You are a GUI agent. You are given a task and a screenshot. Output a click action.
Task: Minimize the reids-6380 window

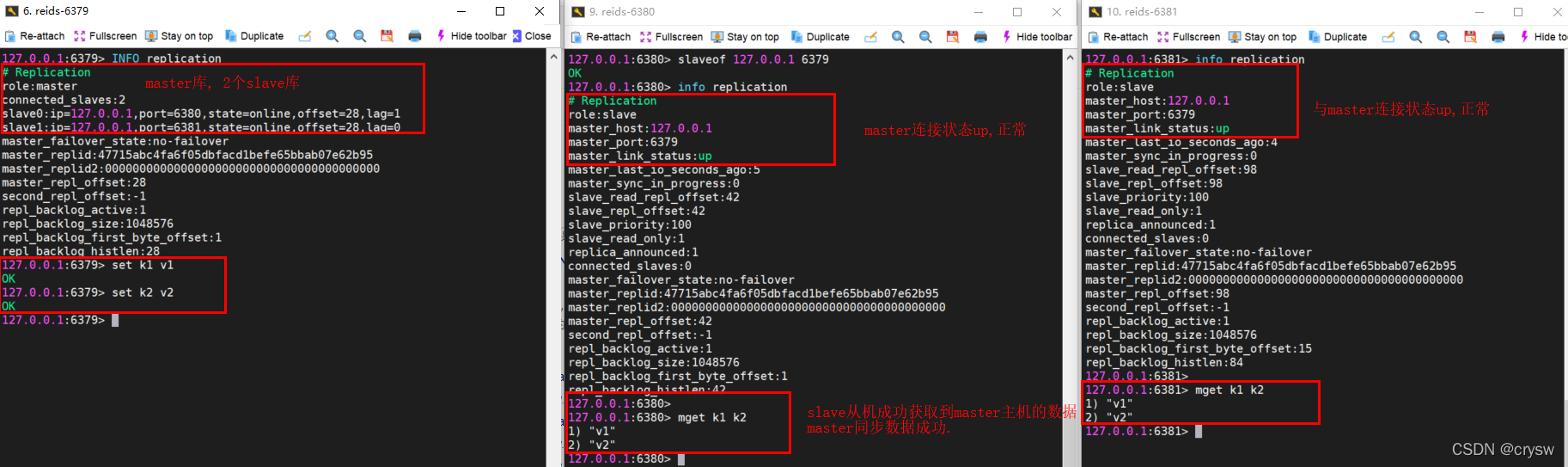pos(978,12)
